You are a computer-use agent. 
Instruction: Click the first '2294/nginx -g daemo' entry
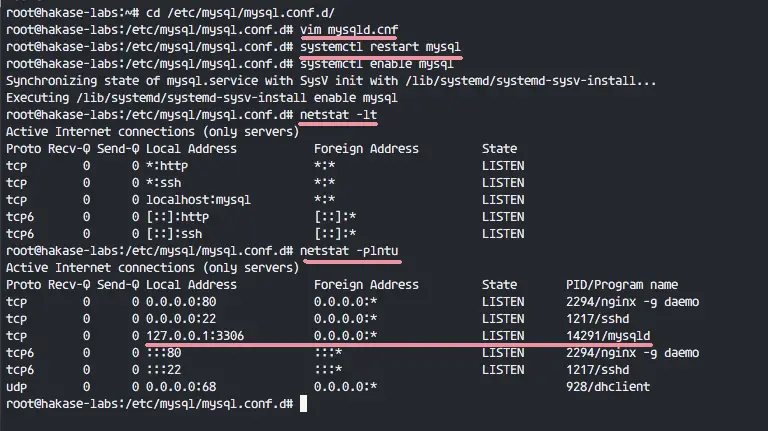point(632,302)
